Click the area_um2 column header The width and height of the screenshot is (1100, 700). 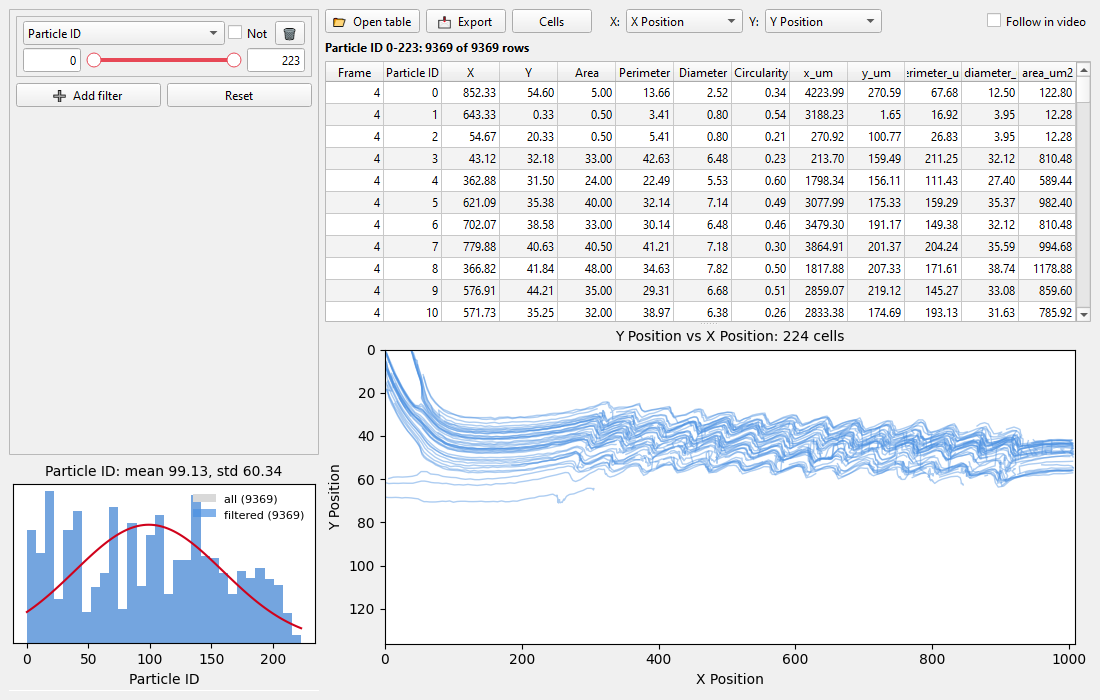click(x=1047, y=72)
